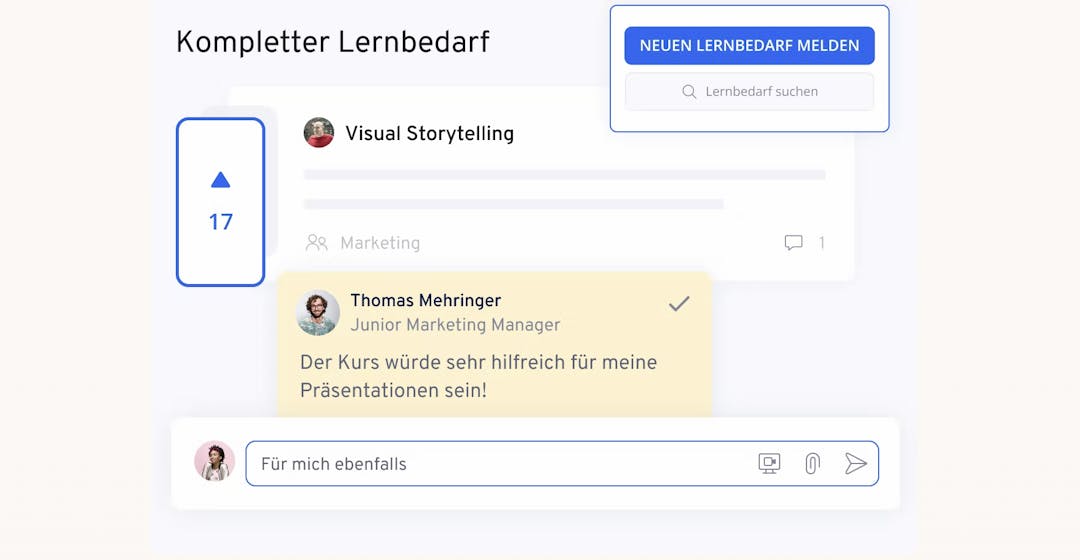
Task: Click the comment count 1
Action: tap(822, 242)
